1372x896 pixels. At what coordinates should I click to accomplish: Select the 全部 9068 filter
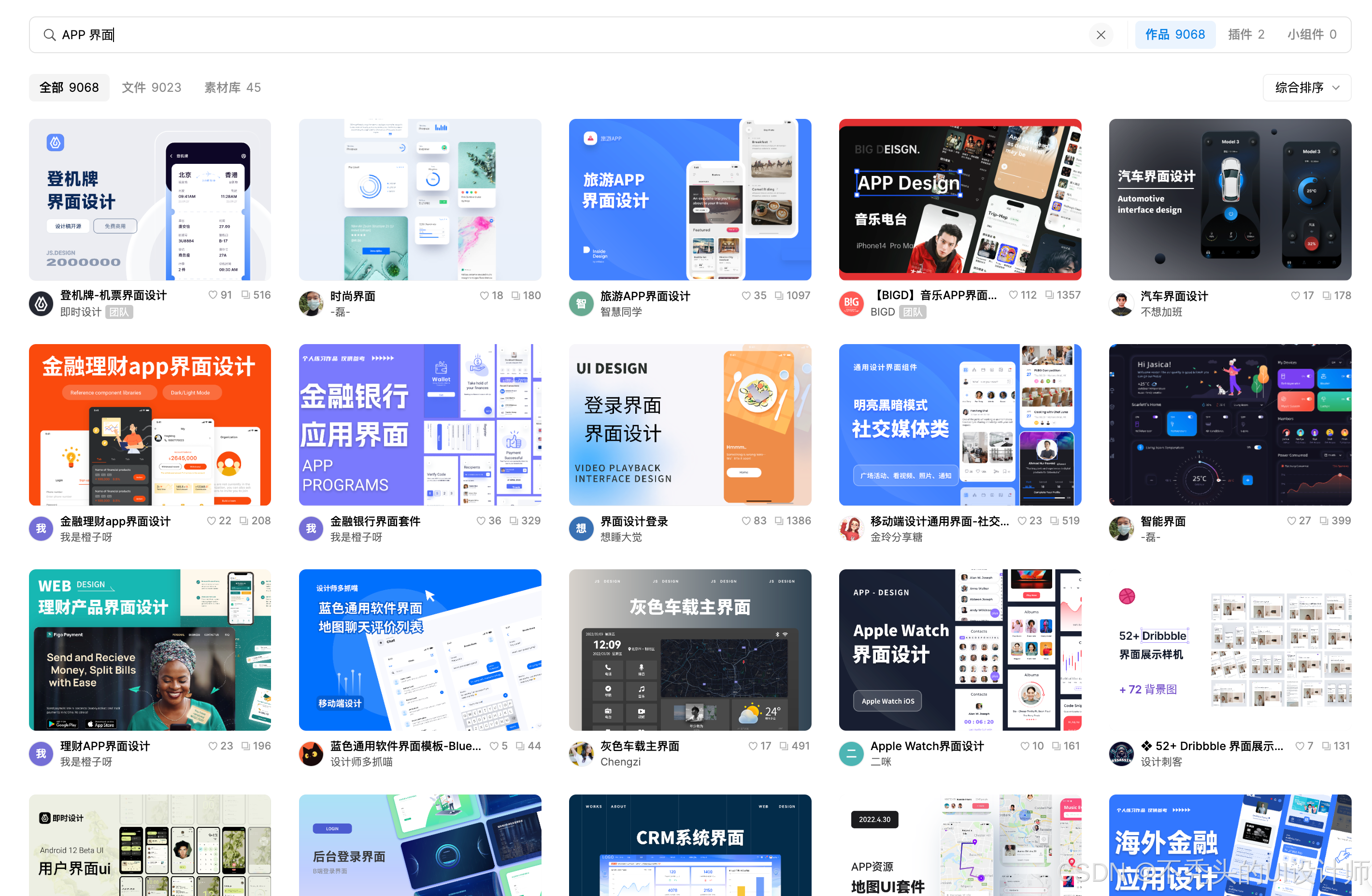[69, 87]
